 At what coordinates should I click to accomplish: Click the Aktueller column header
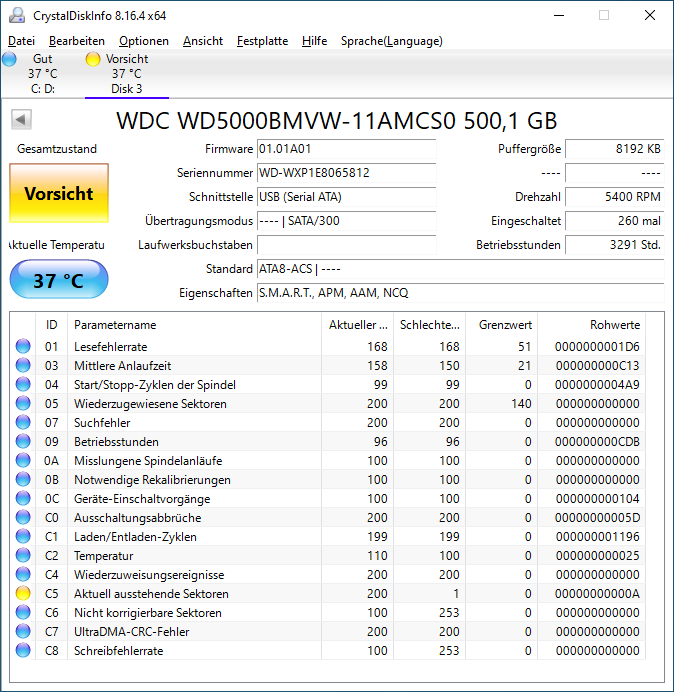click(x=358, y=325)
